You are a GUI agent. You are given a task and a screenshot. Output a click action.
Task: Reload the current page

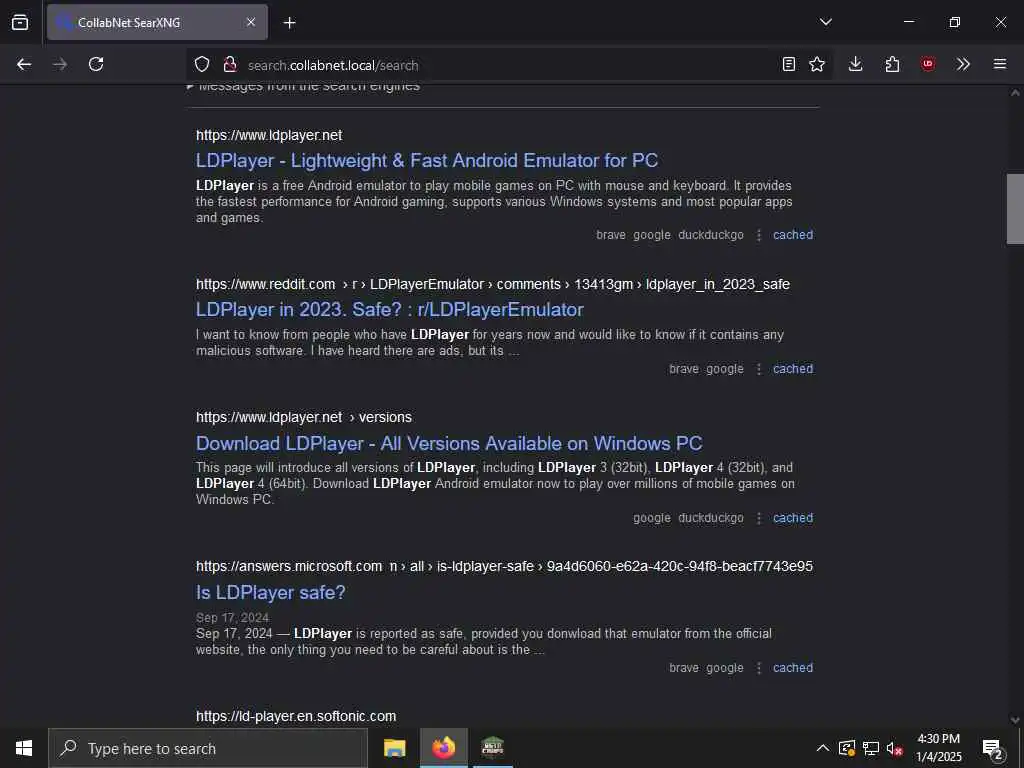click(x=96, y=64)
